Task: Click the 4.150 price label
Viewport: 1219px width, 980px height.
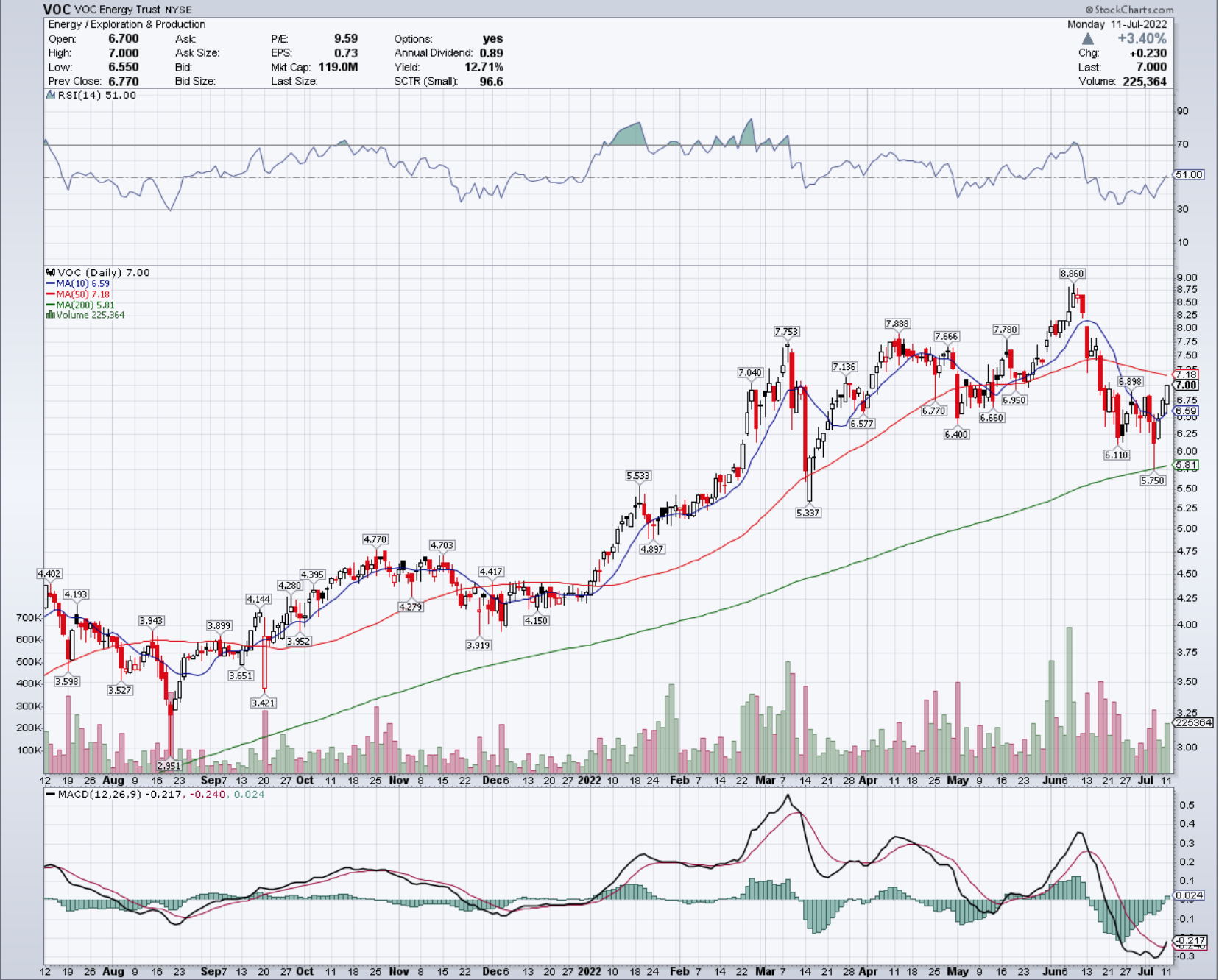Action: 536,621
